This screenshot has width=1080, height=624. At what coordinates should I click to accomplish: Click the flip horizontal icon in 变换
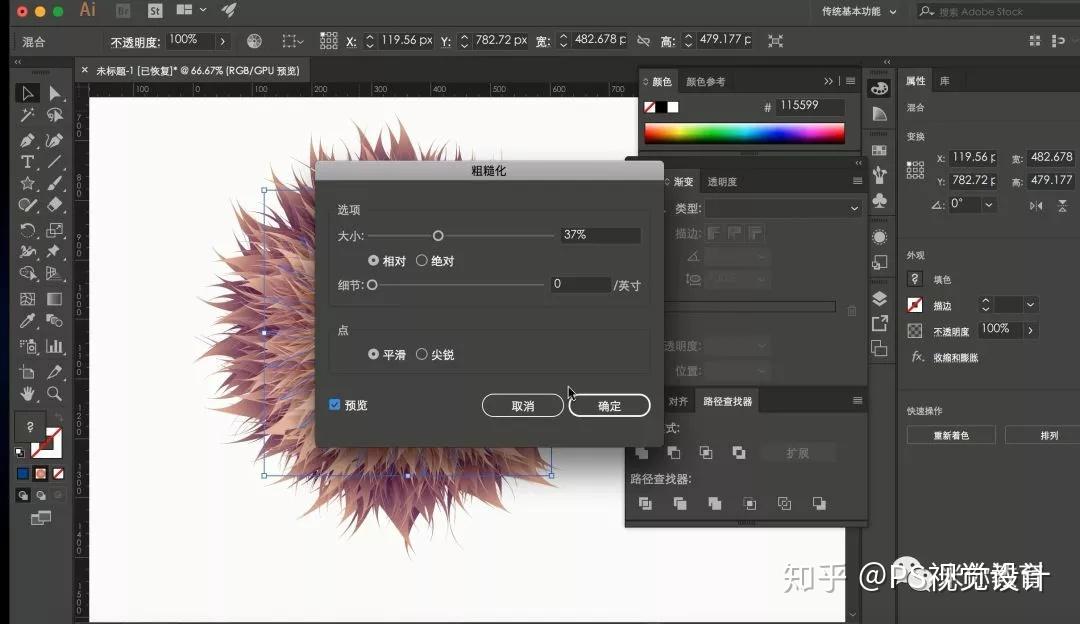pos(1036,205)
